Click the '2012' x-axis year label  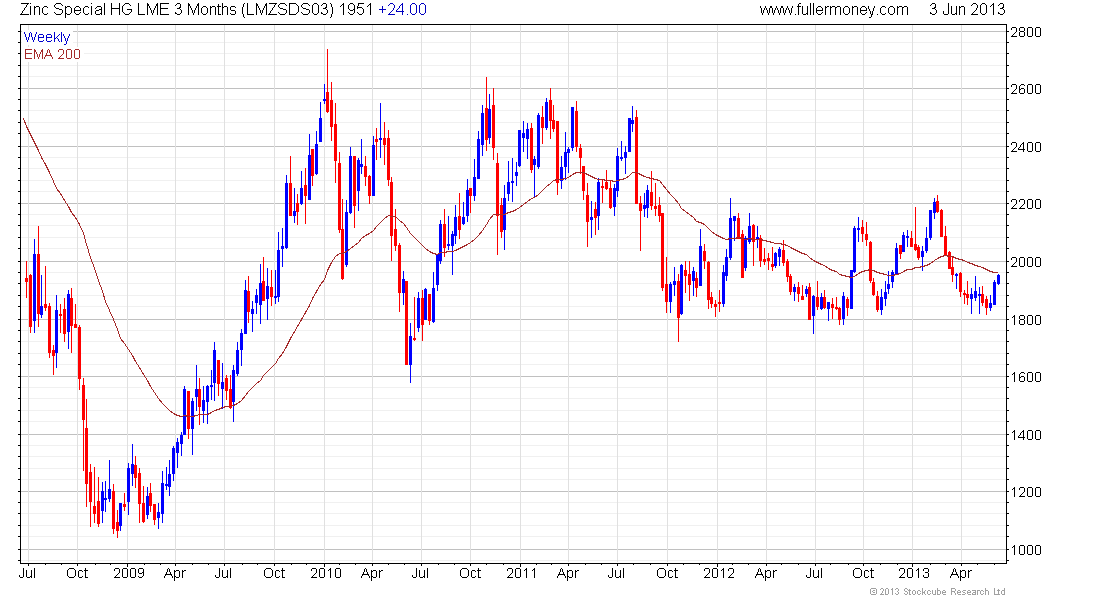[718, 573]
